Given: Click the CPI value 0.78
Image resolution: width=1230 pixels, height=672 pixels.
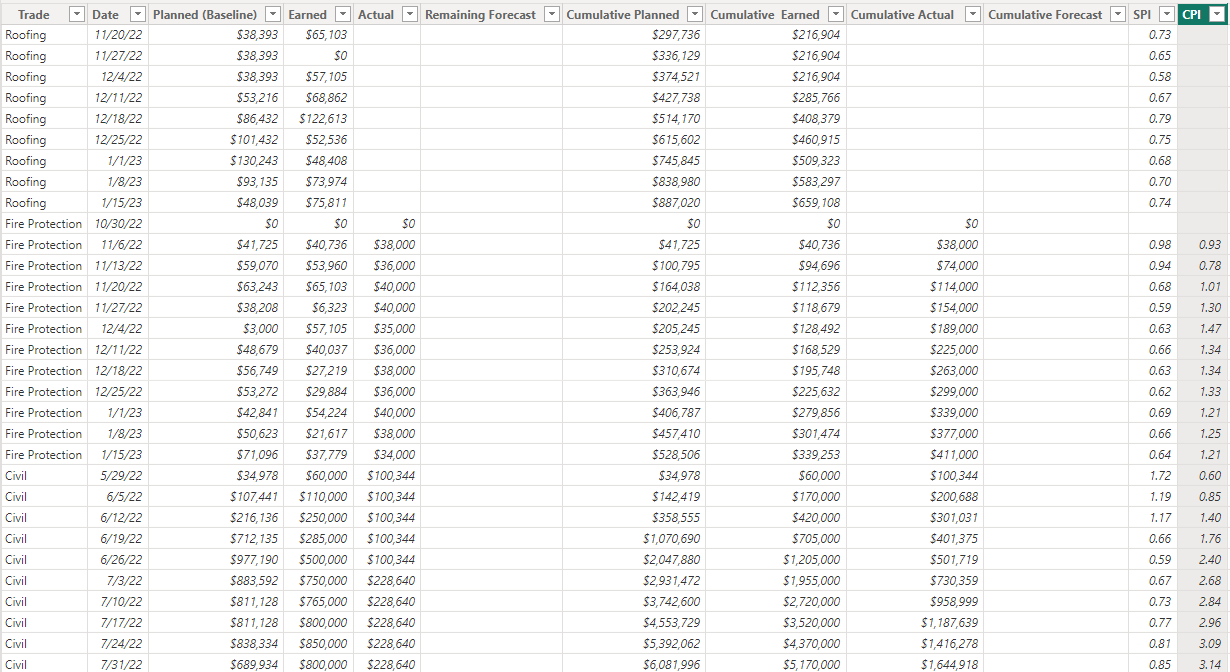Looking at the screenshot, I should pos(1210,266).
